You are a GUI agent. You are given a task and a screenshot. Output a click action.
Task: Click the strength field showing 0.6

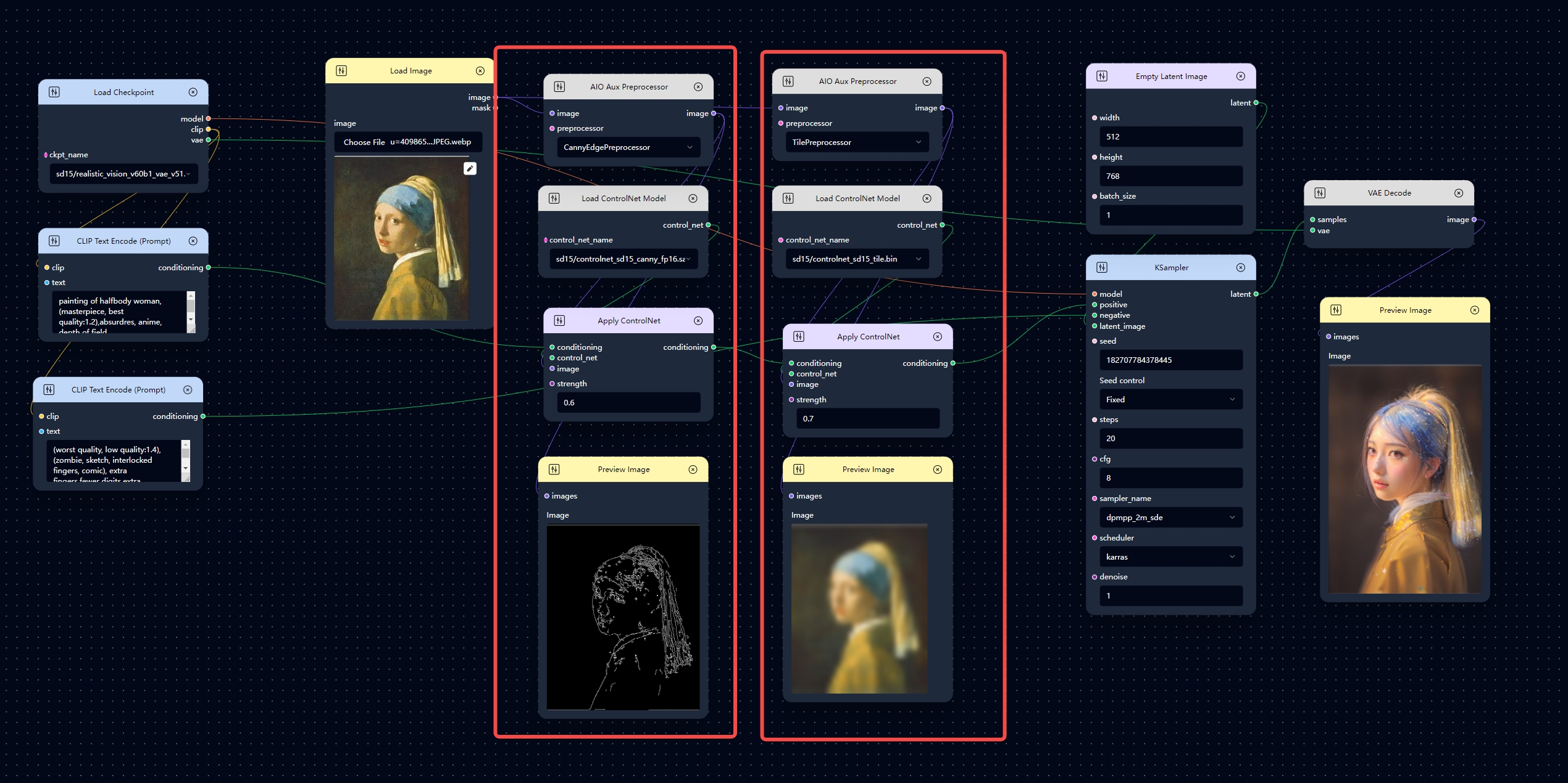(x=628, y=402)
